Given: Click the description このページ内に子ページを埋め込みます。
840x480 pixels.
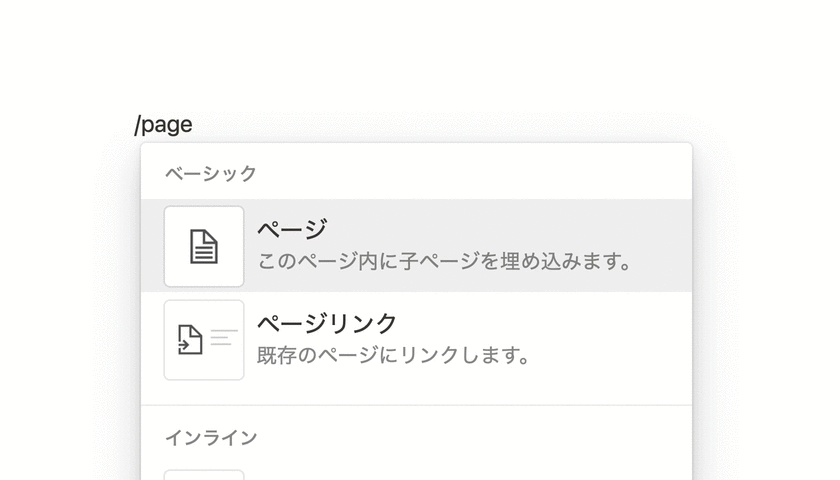Looking at the screenshot, I should coord(445,262).
